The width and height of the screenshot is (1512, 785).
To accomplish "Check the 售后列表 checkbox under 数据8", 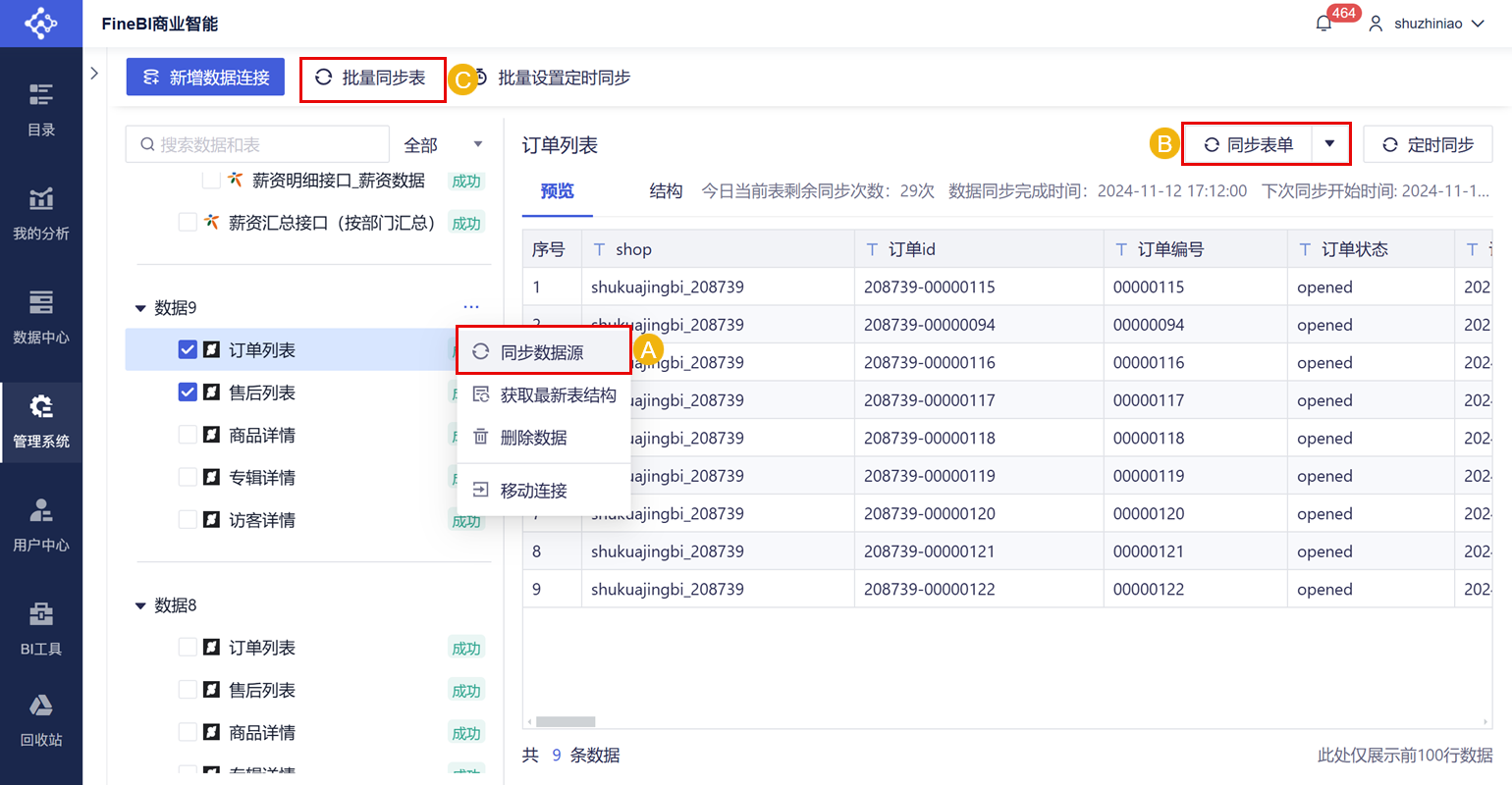I will tap(188, 690).
